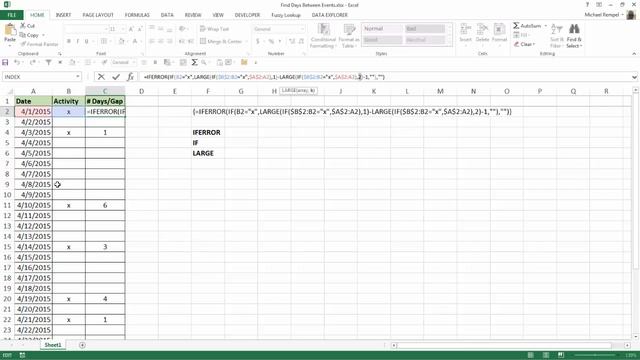Collapse the ribbon with the caret
The width and height of the screenshot is (640, 360).
(x=634, y=53)
